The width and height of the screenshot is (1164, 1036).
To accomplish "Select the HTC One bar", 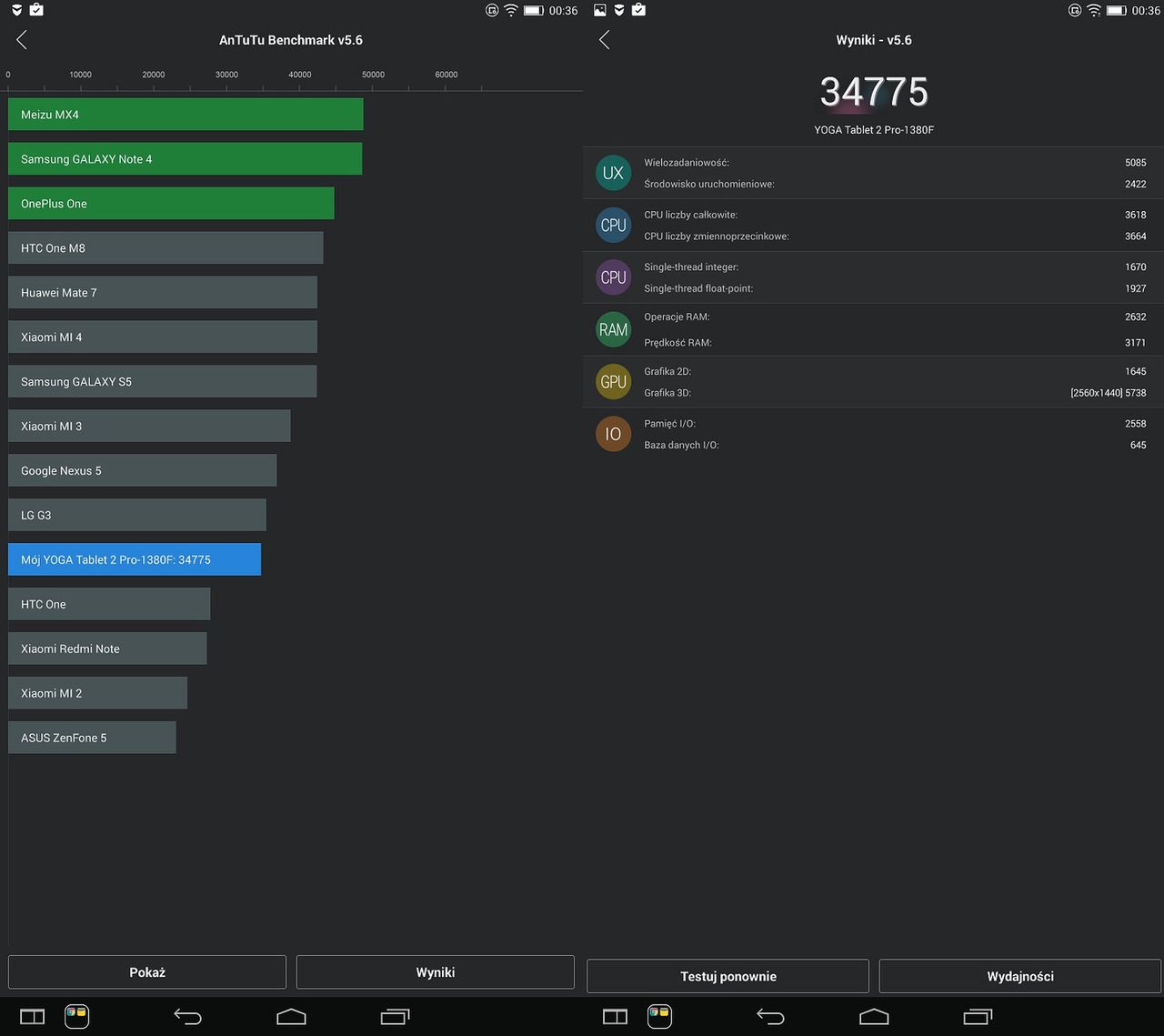I will pyautogui.click(x=109, y=605).
